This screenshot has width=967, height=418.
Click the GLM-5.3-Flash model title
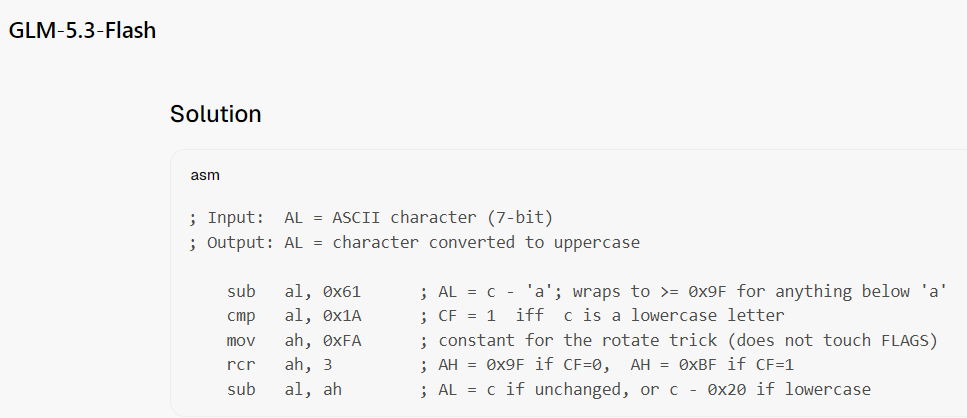click(x=82, y=30)
